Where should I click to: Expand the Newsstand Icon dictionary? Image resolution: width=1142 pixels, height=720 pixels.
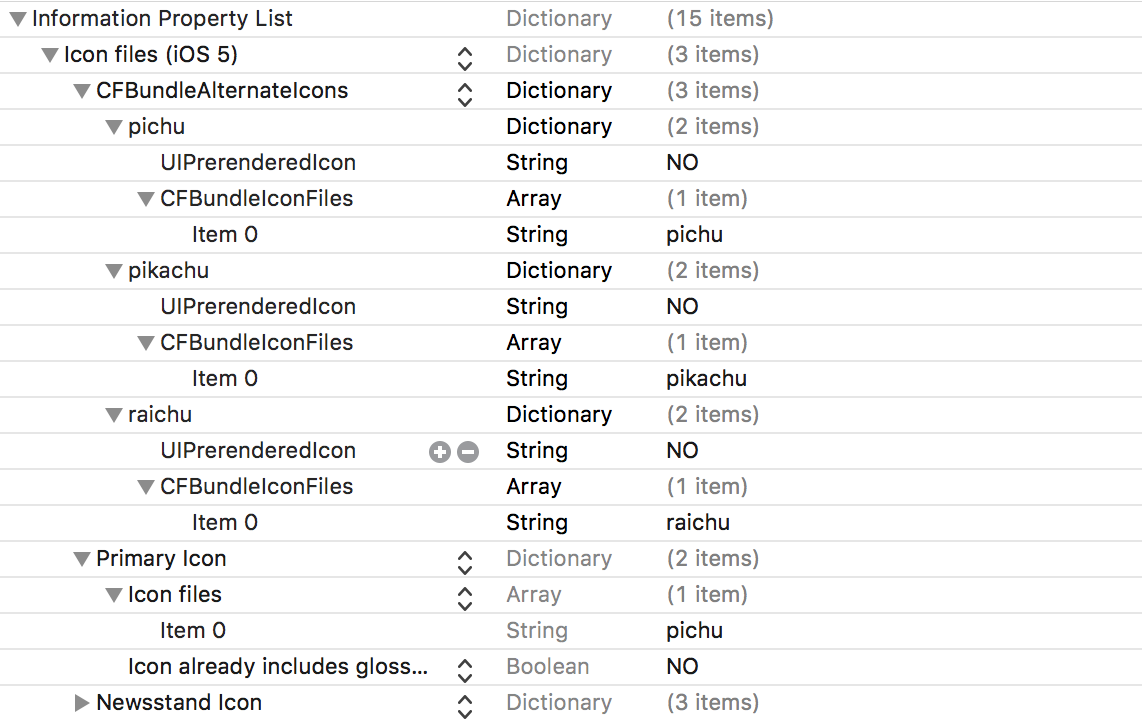(82, 703)
